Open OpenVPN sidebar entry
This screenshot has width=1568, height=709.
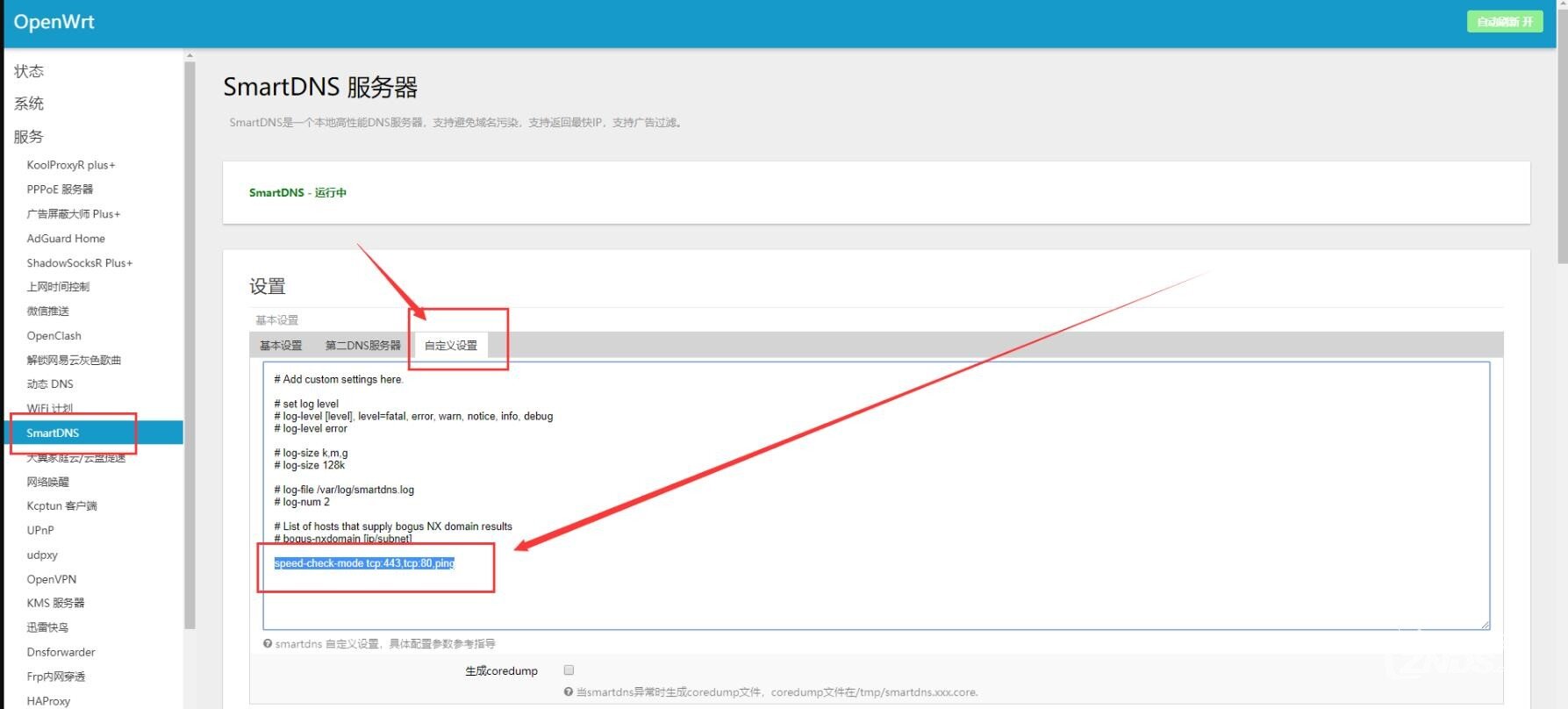[52, 579]
